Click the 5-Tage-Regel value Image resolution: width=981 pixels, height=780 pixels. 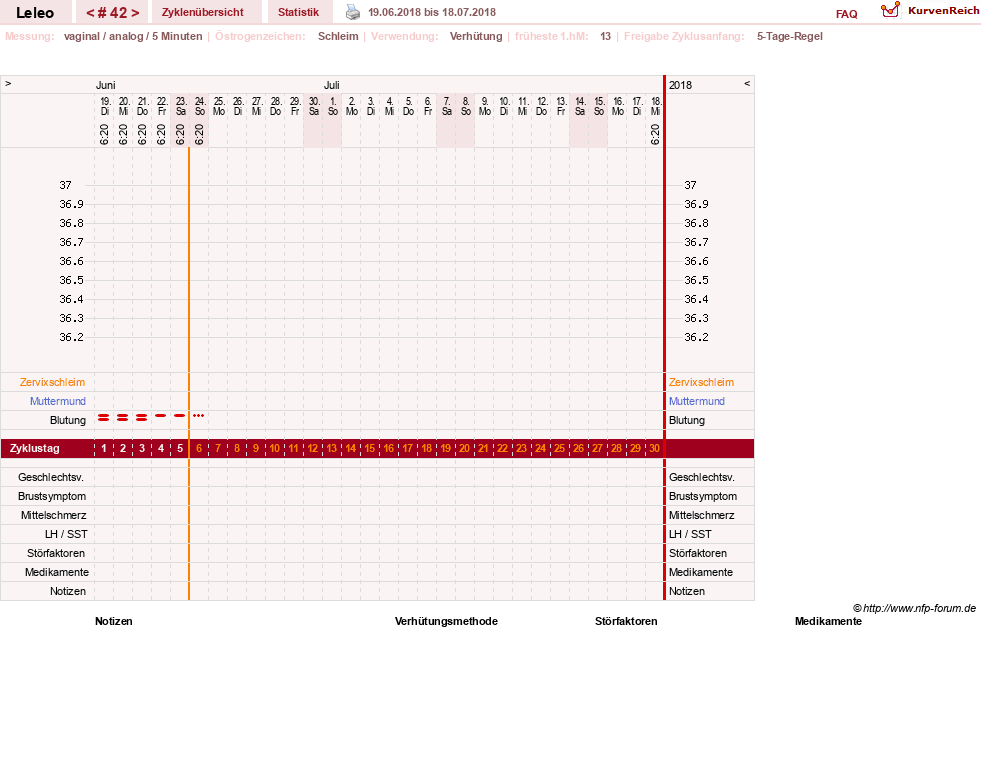pyautogui.click(x=790, y=36)
